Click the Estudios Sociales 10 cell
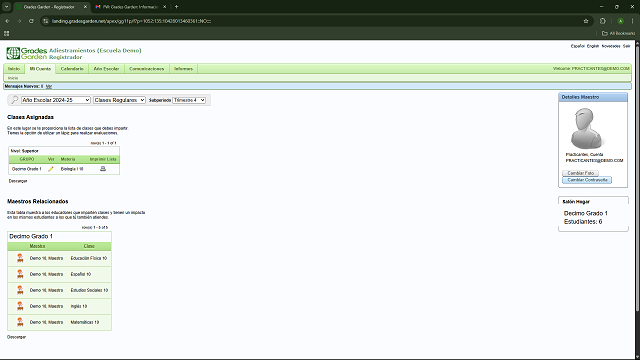This screenshot has height=360, width=640. (89, 290)
